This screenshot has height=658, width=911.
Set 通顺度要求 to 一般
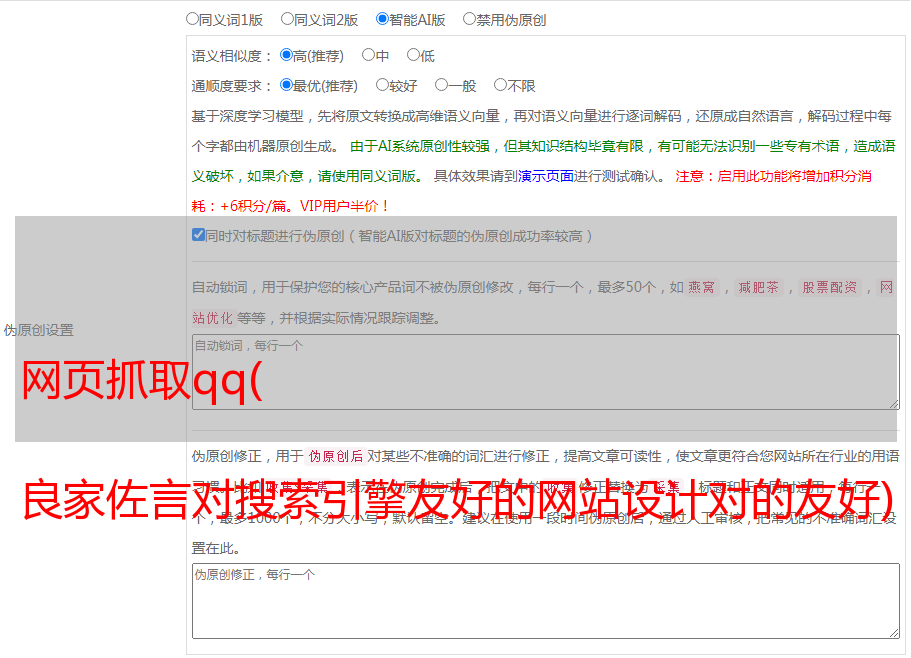[441, 85]
